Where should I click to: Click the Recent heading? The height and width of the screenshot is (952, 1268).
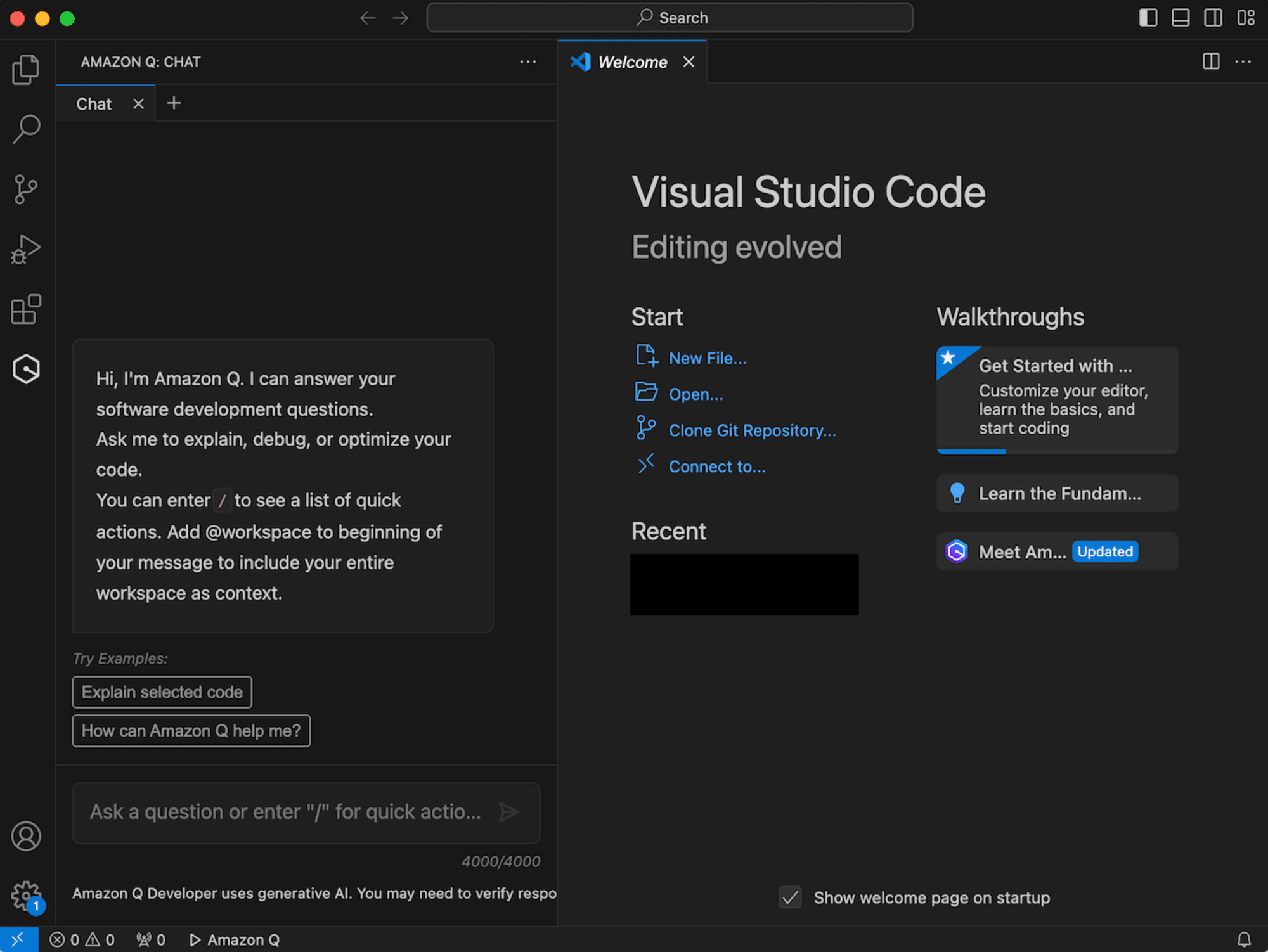click(x=668, y=531)
